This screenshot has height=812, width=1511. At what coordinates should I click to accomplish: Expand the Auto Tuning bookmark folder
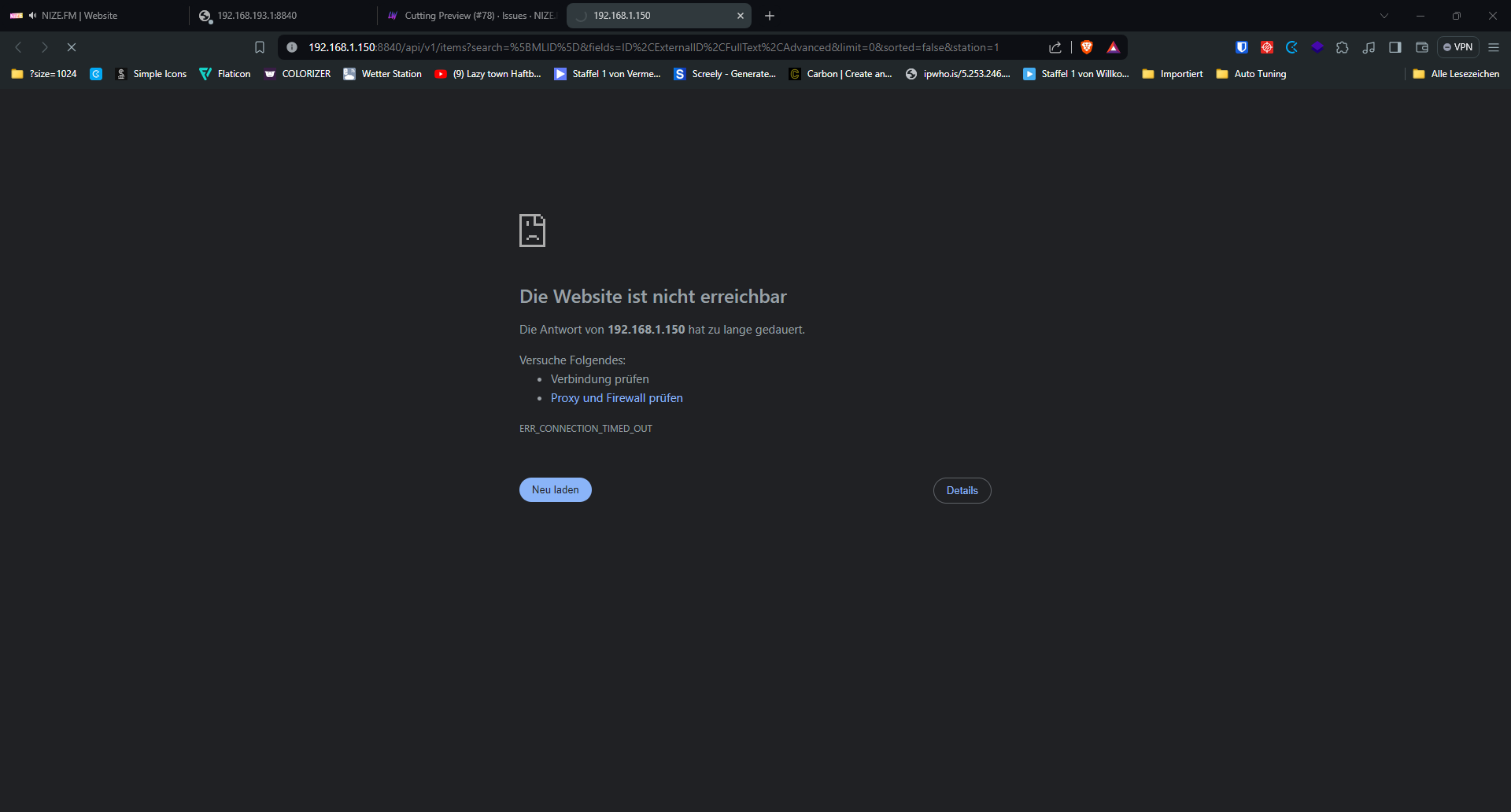point(1251,74)
